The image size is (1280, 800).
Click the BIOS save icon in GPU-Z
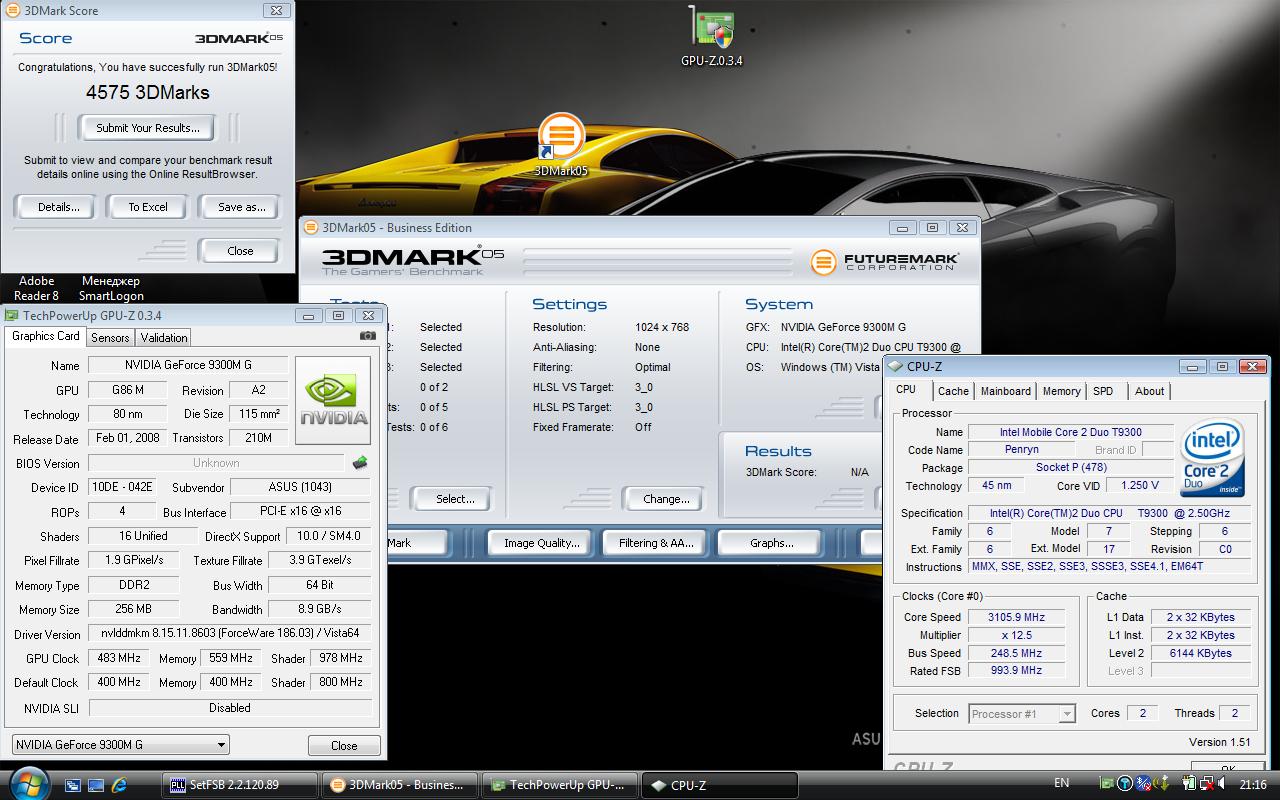point(360,463)
